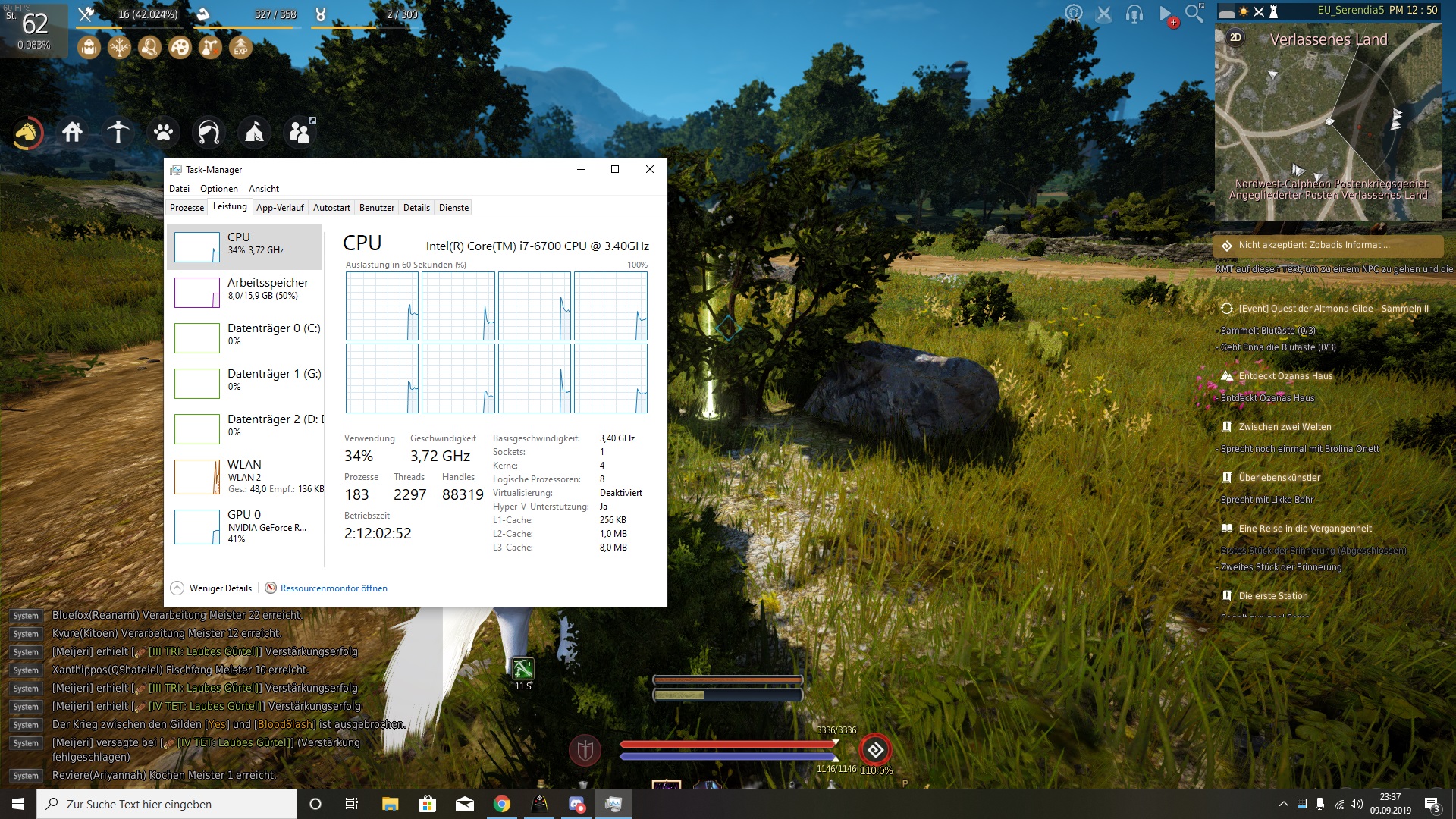Open File Explorer from the taskbar
Viewport: 1456px width, 819px height.
tap(390, 804)
